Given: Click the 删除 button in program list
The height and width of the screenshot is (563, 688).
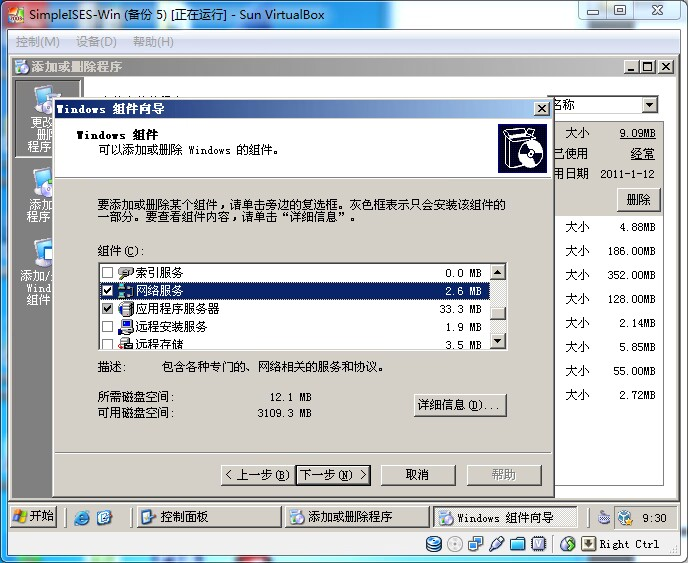Looking at the screenshot, I should 638,200.
